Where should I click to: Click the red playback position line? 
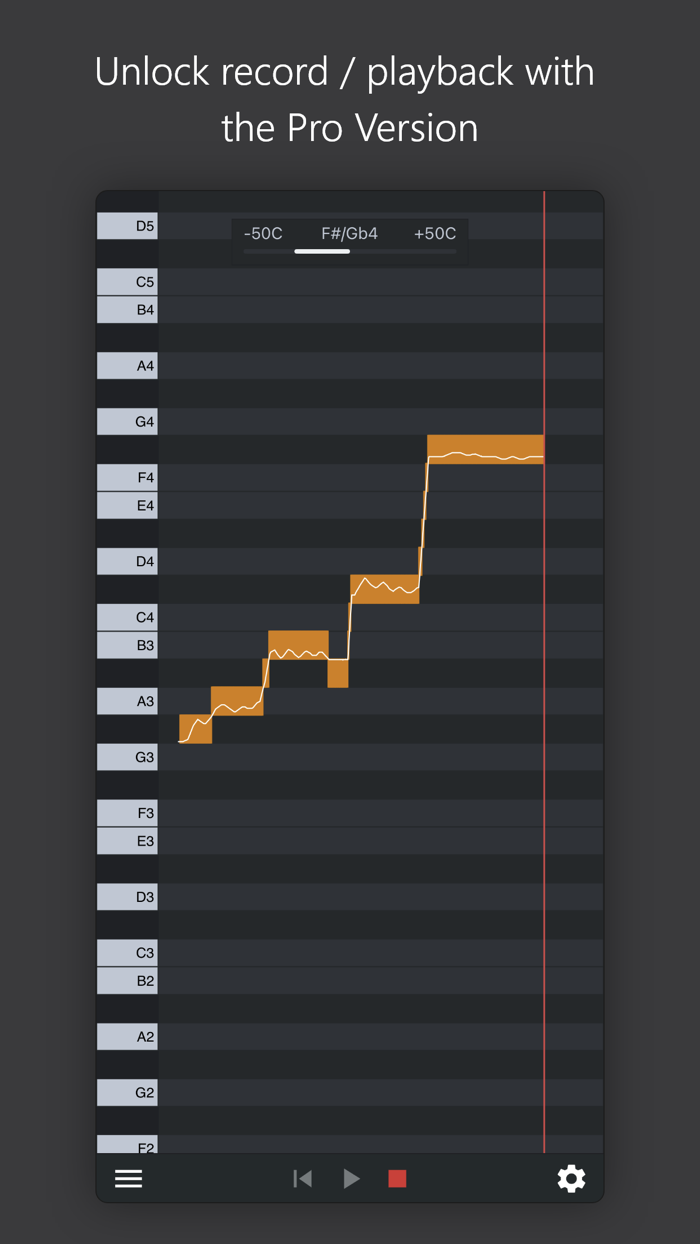pyautogui.click(x=545, y=670)
